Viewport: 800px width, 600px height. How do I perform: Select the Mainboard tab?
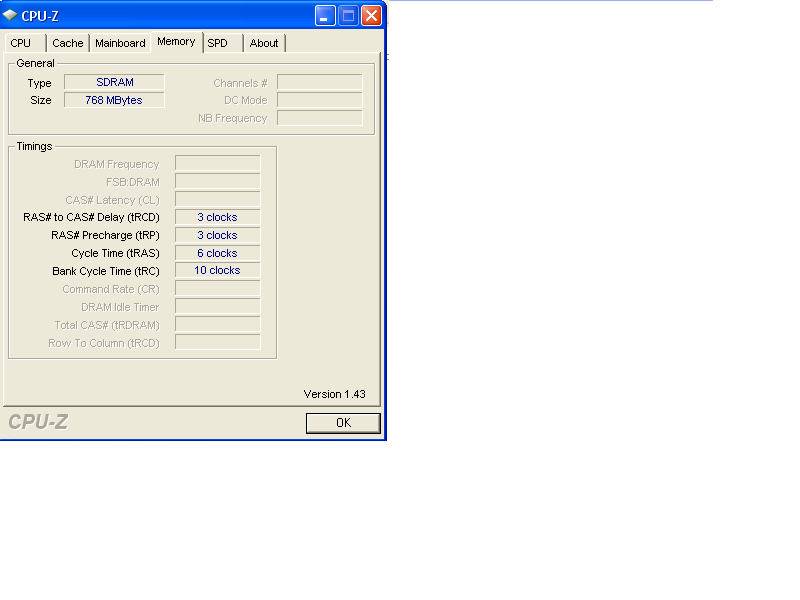pos(120,43)
